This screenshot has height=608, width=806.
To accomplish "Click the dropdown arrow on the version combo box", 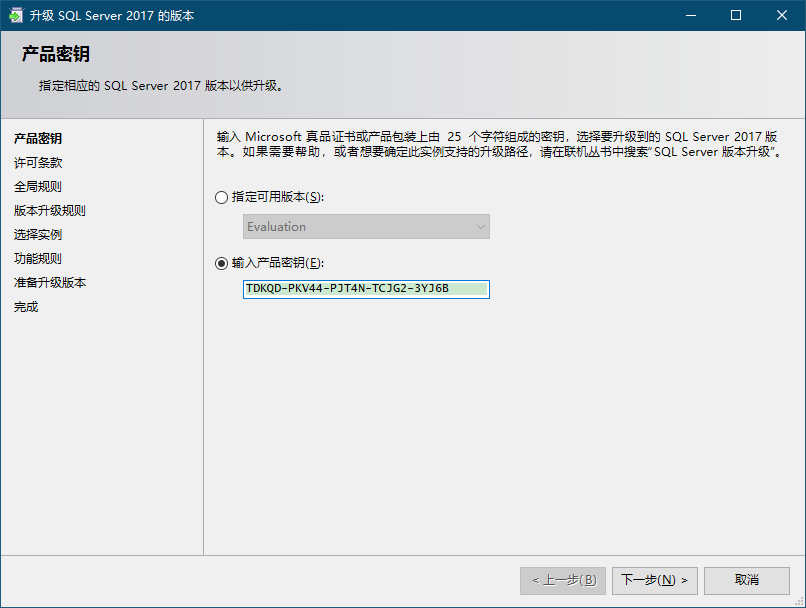I will coord(479,227).
